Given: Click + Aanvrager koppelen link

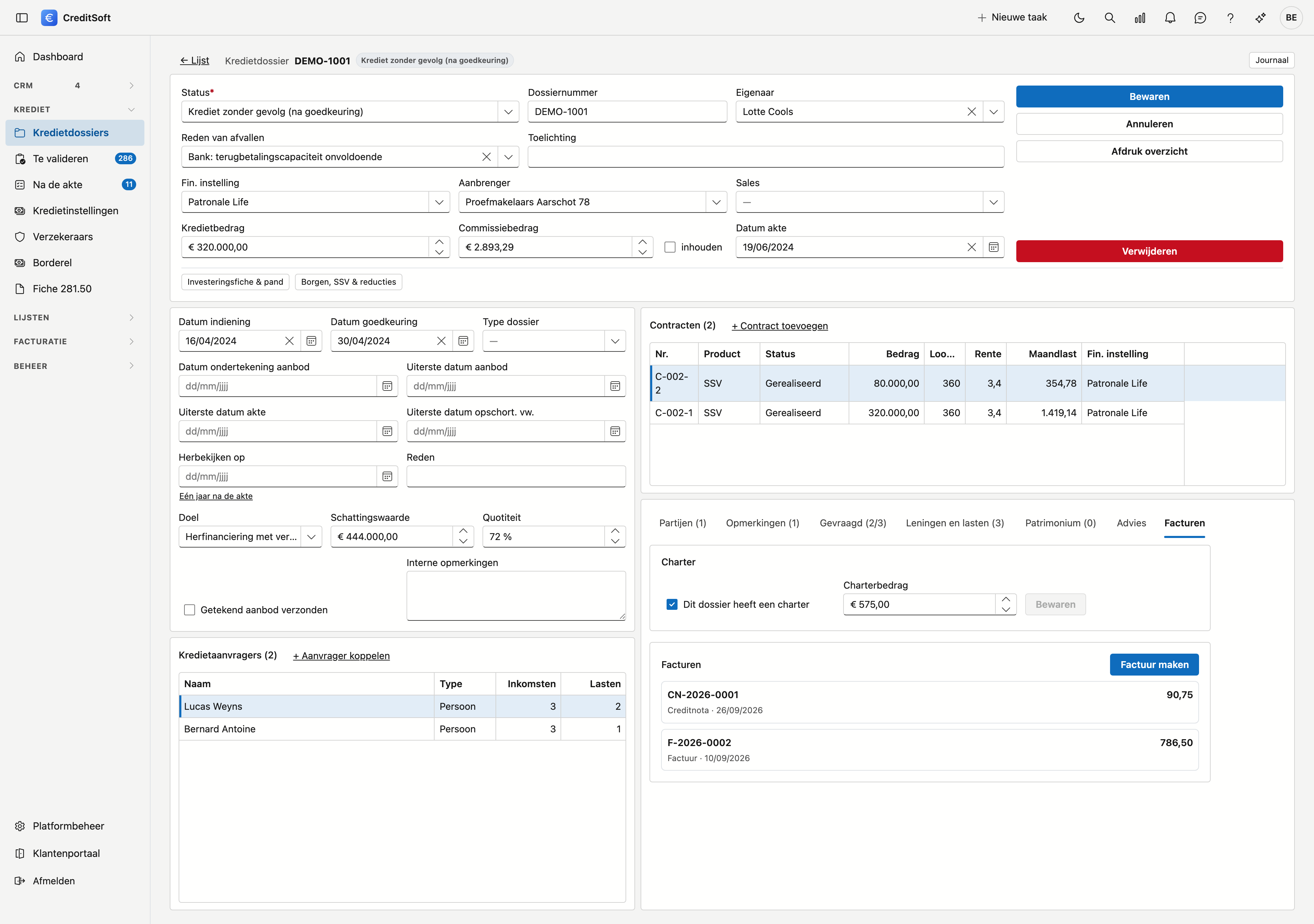Looking at the screenshot, I should [341, 656].
